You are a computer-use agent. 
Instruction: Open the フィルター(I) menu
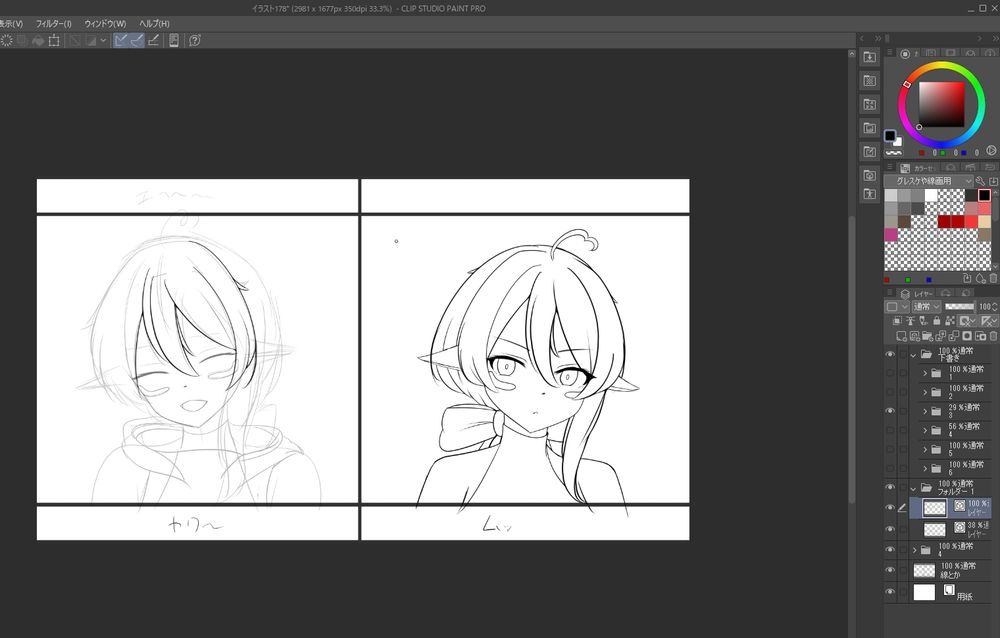click(x=54, y=24)
